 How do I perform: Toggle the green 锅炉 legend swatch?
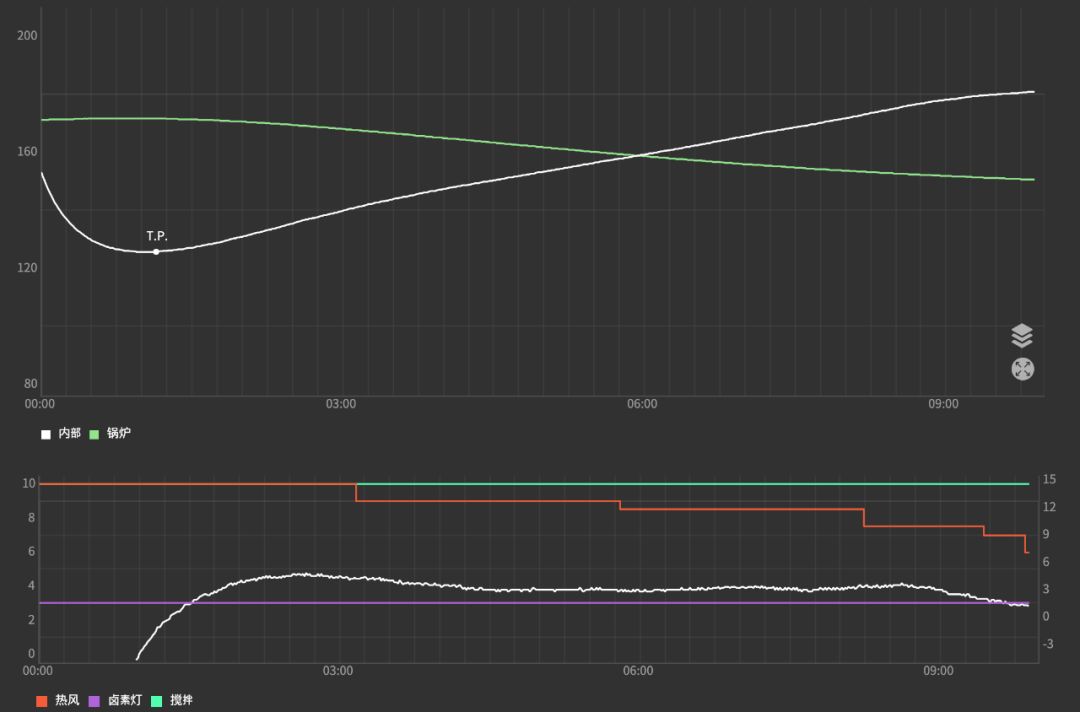point(94,434)
